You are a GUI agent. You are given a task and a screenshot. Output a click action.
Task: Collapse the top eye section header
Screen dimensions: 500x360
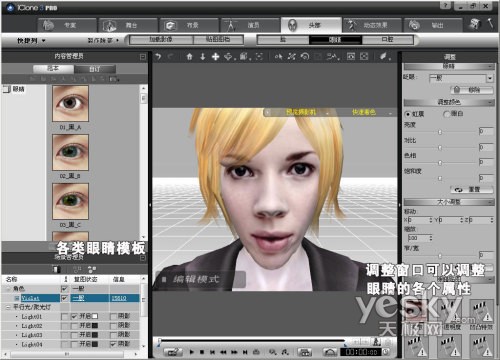pos(448,66)
